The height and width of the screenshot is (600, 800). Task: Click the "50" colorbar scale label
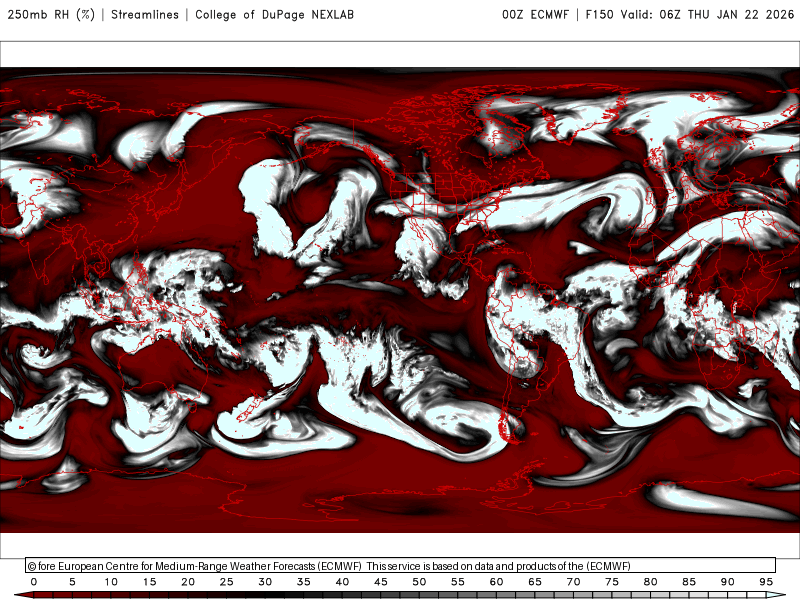click(x=419, y=582)
